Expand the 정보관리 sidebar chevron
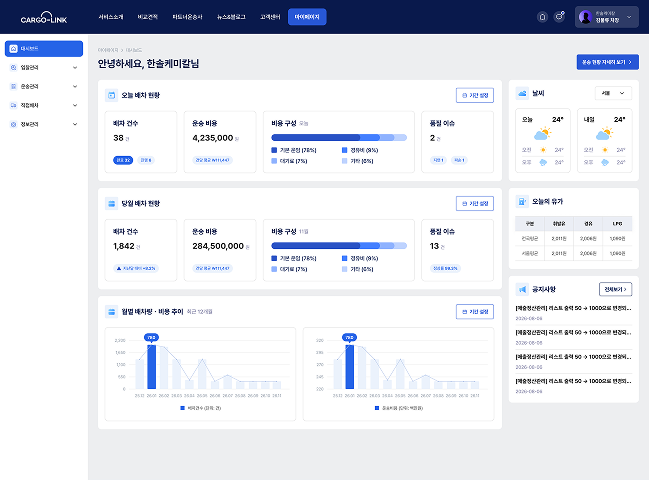Viewport: 649px width, 480px height. pos(75,124)
